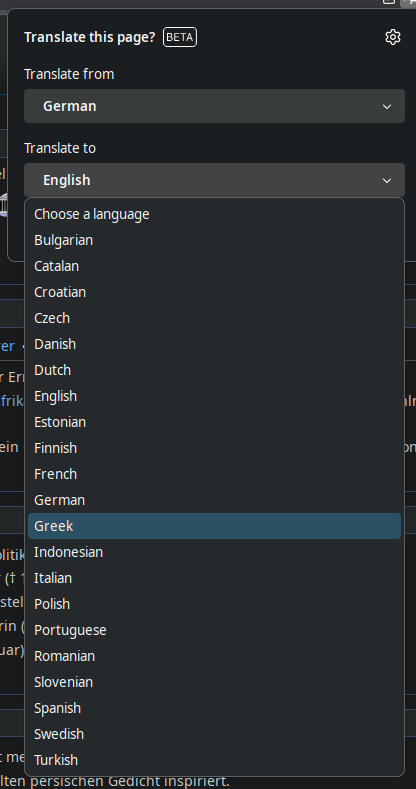The height and width of the screenshot is (789, 416).
Task: Select Portuguese language option
Action: pos(214,630)
